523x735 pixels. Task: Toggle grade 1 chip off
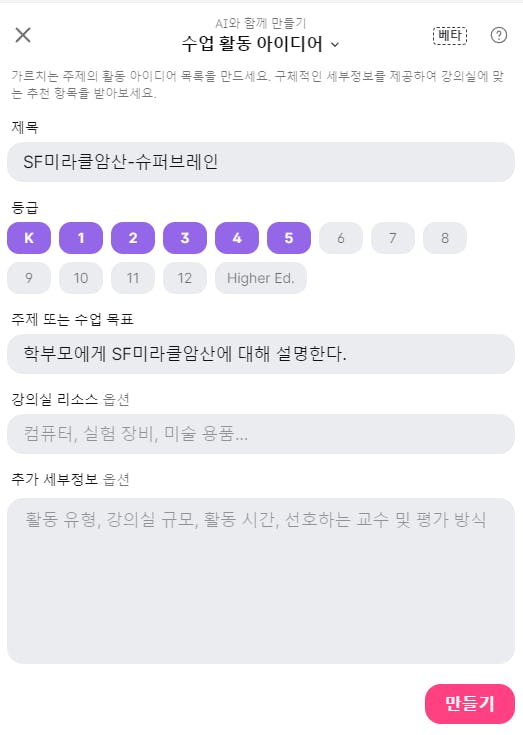pos(81,238)
